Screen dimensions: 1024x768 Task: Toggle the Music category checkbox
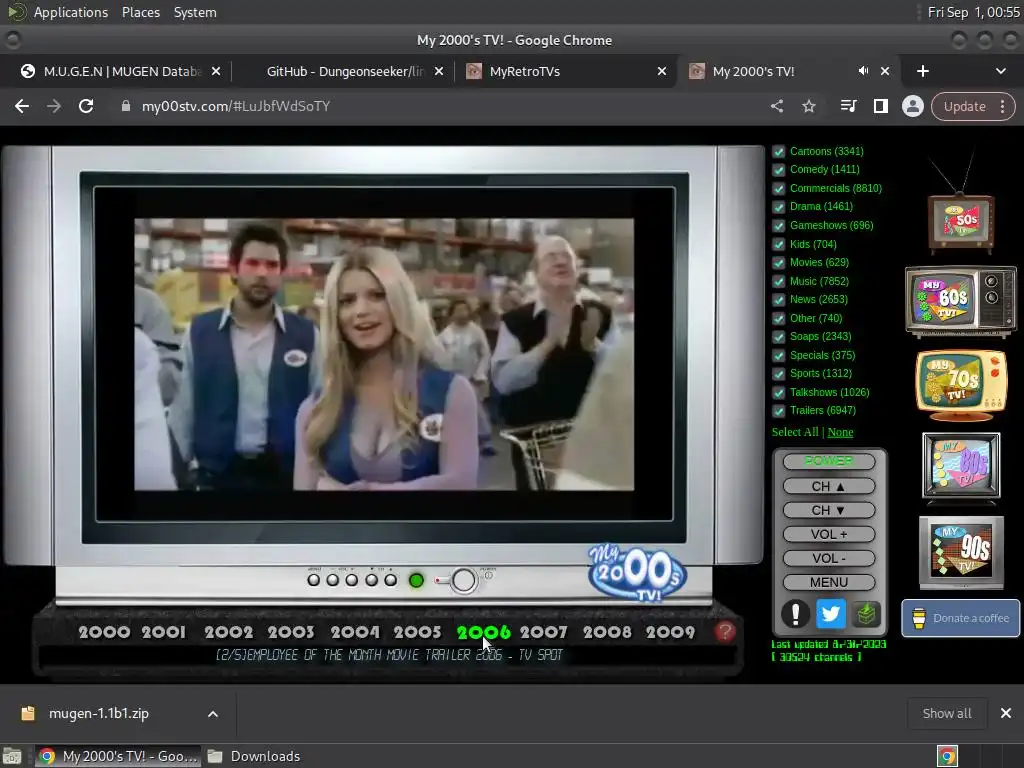(x=778, y=281)
